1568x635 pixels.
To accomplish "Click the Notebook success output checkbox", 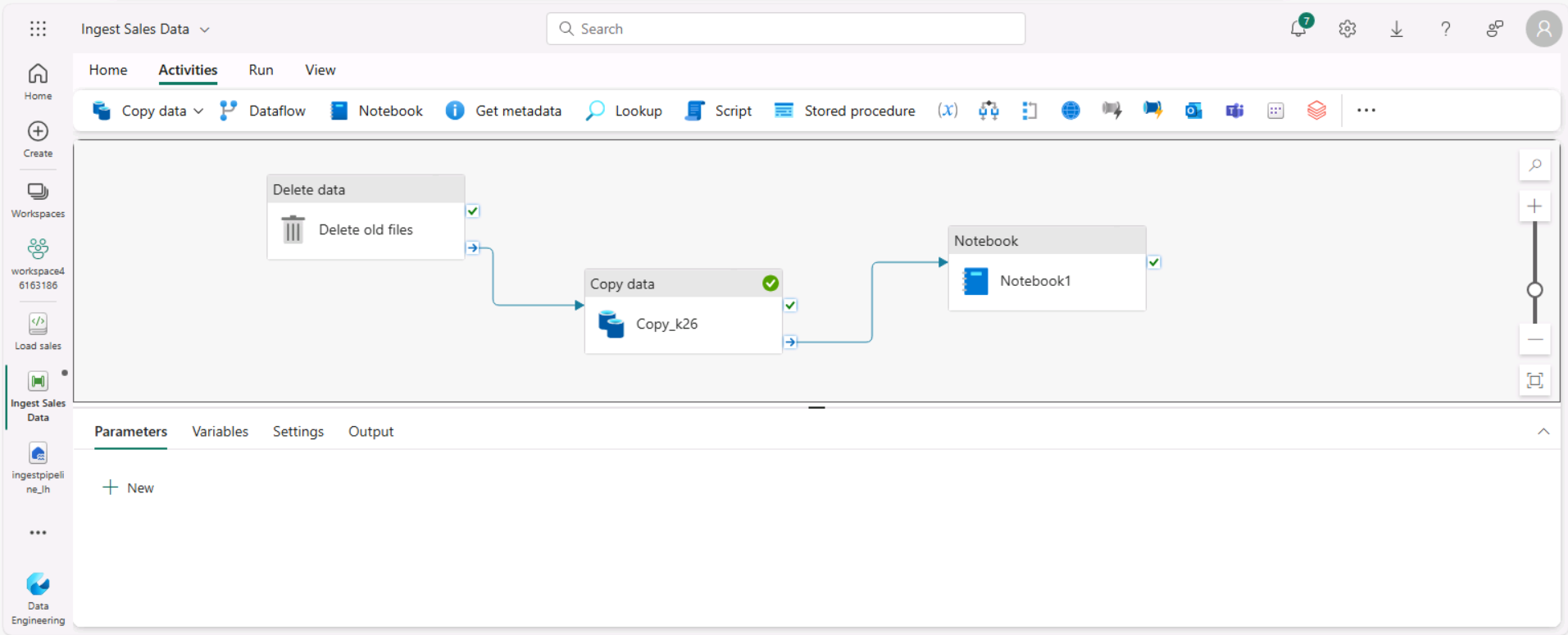I will (1154, 262).
